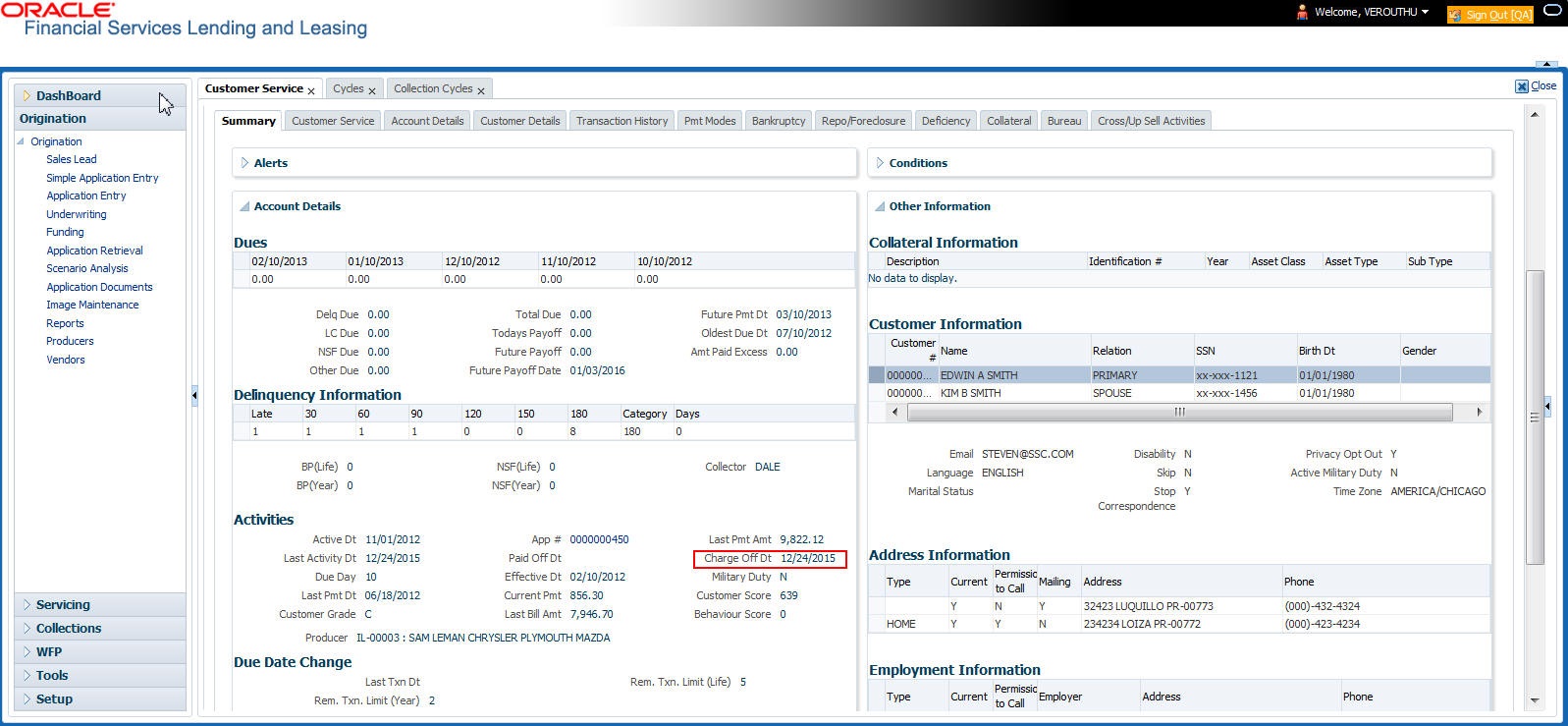The width and height of the screenshot is (1568, 726).
Task: Switch to the Transaction History tab
Action: point(622,121)
